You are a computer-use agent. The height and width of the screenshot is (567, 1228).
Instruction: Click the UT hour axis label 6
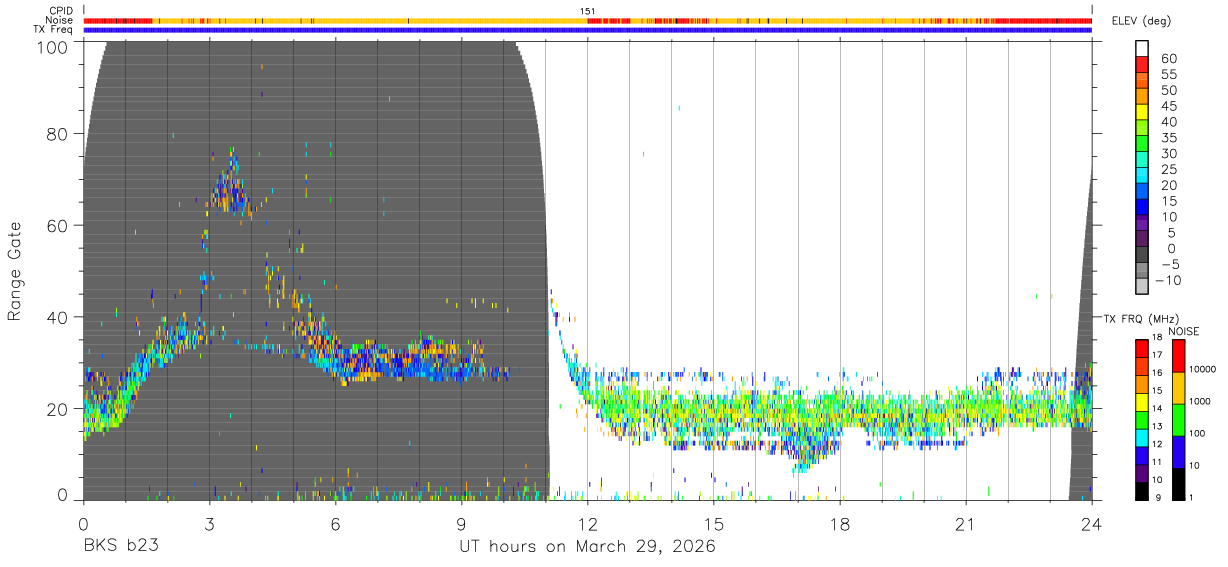335,523
